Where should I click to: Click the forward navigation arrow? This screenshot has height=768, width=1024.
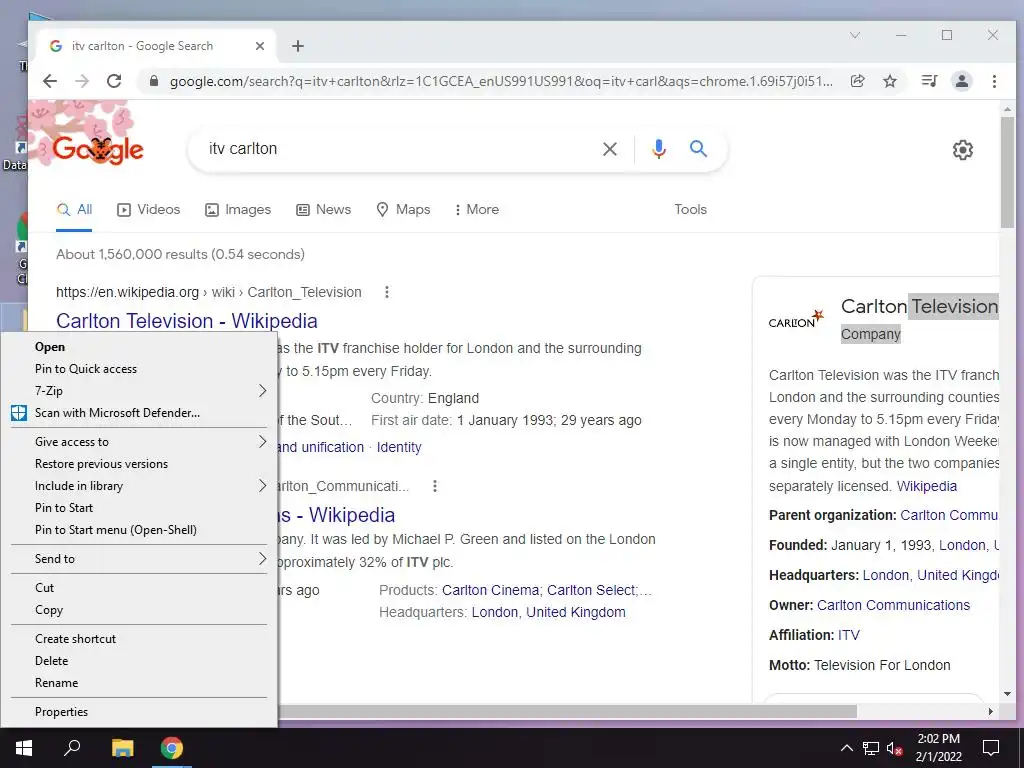pyautogui.click(x=82, y=81)
